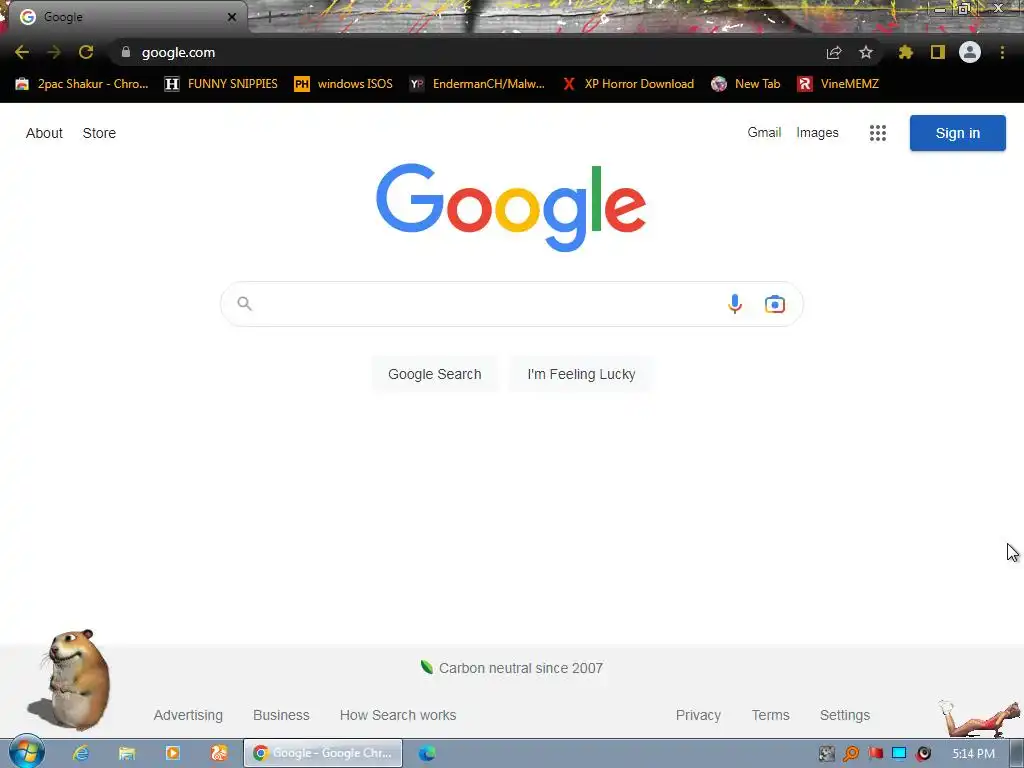The image size is (1024, 768).
Task: Open the New Tab bookmark
Action: pos(746,84)
